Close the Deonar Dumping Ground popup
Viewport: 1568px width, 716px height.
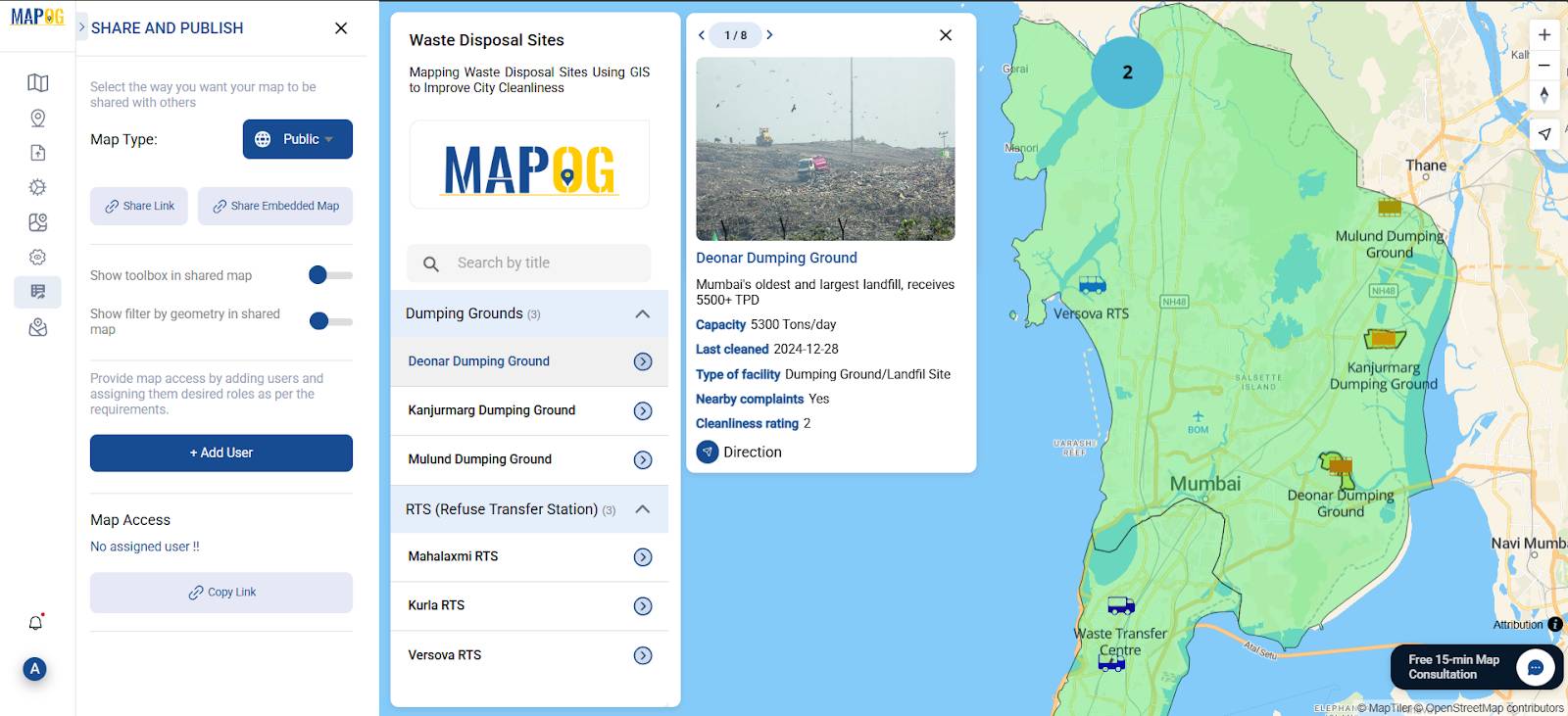point(946,35)
